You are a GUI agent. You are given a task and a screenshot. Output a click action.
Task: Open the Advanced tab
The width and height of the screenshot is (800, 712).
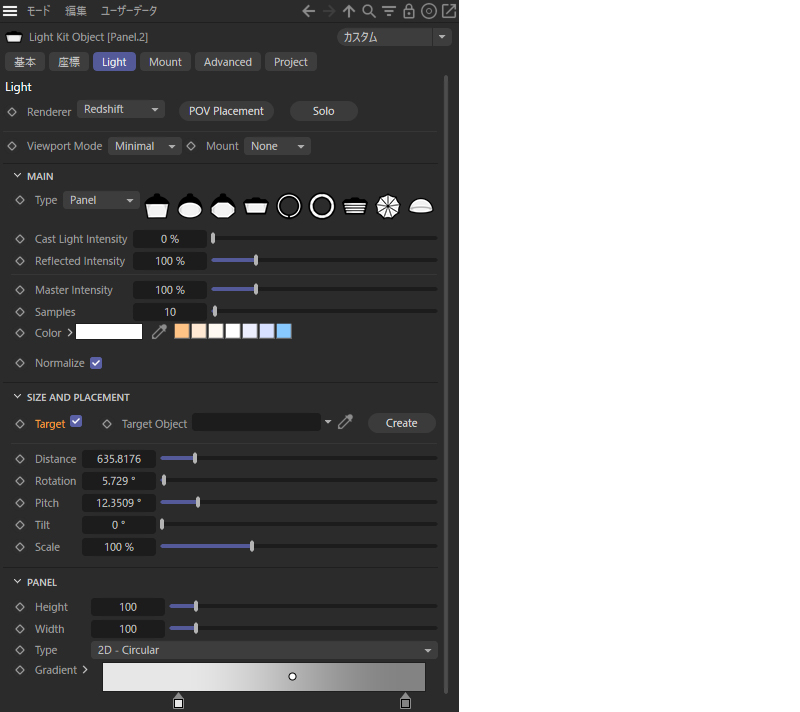[x=228, y=62]
